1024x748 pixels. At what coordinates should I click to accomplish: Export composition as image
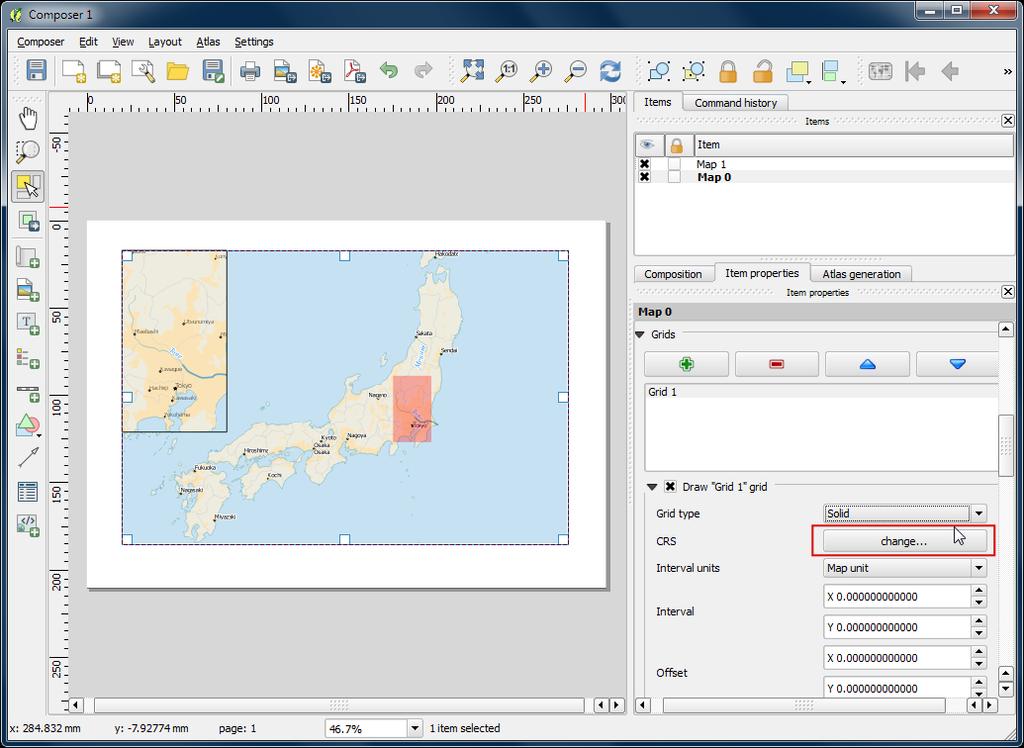(285, 71)
